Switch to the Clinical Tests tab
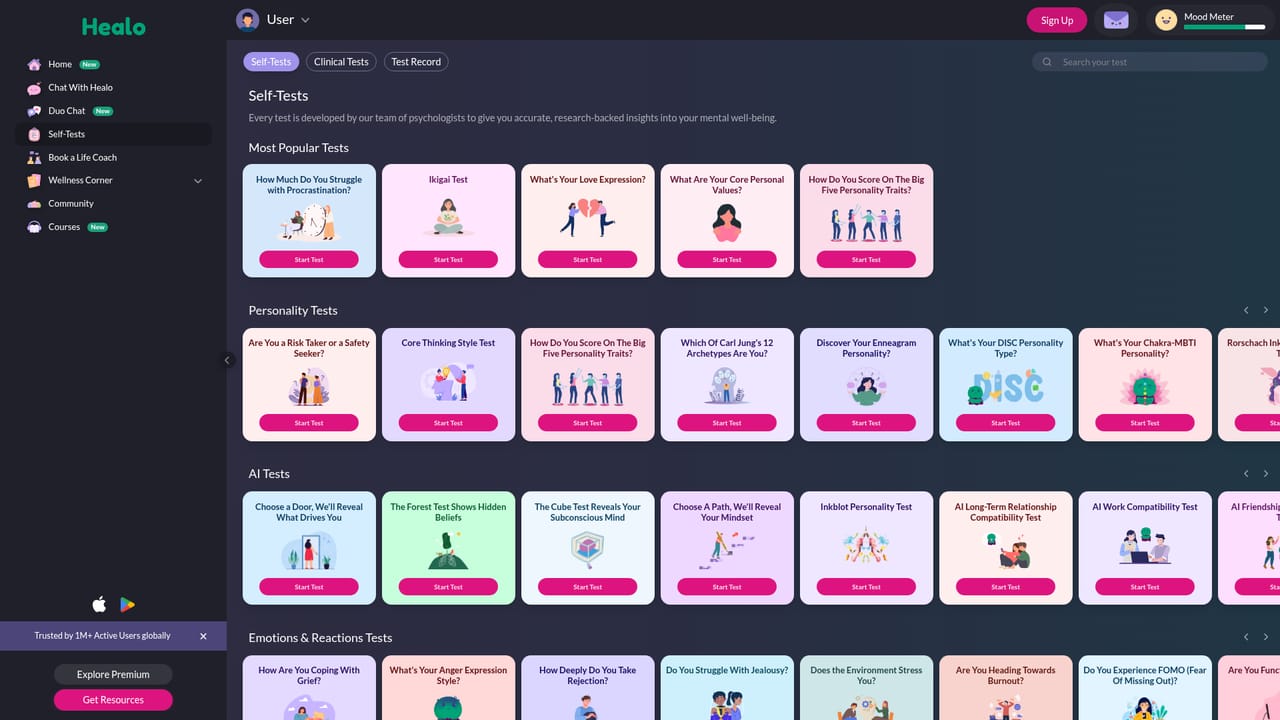The height and width of the screenshot is (720, 1280). (341, 62)
